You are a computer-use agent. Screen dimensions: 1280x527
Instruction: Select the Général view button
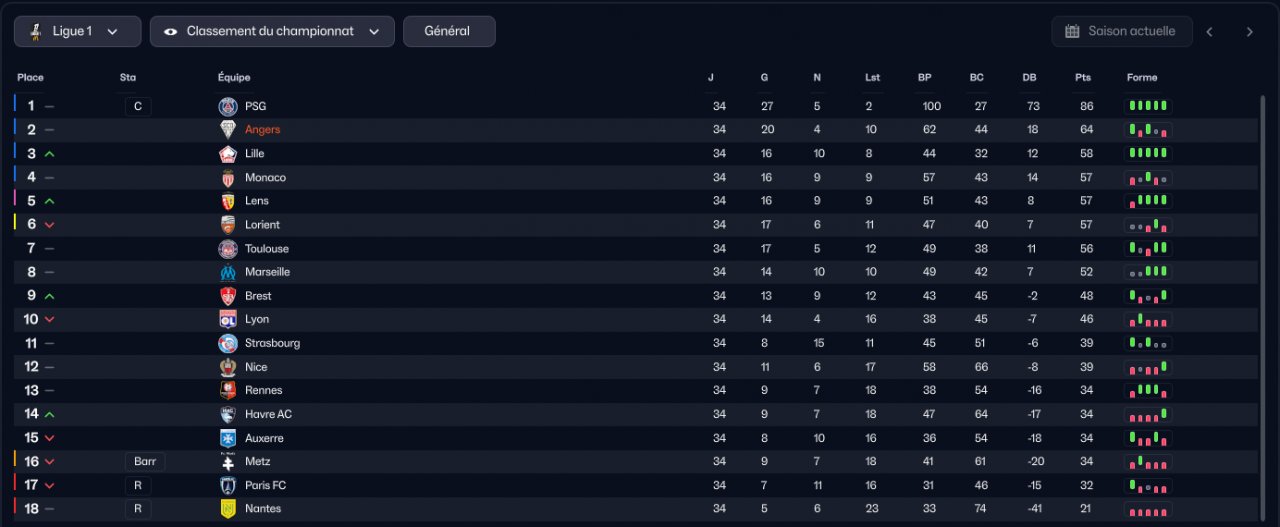coord(449,31)
